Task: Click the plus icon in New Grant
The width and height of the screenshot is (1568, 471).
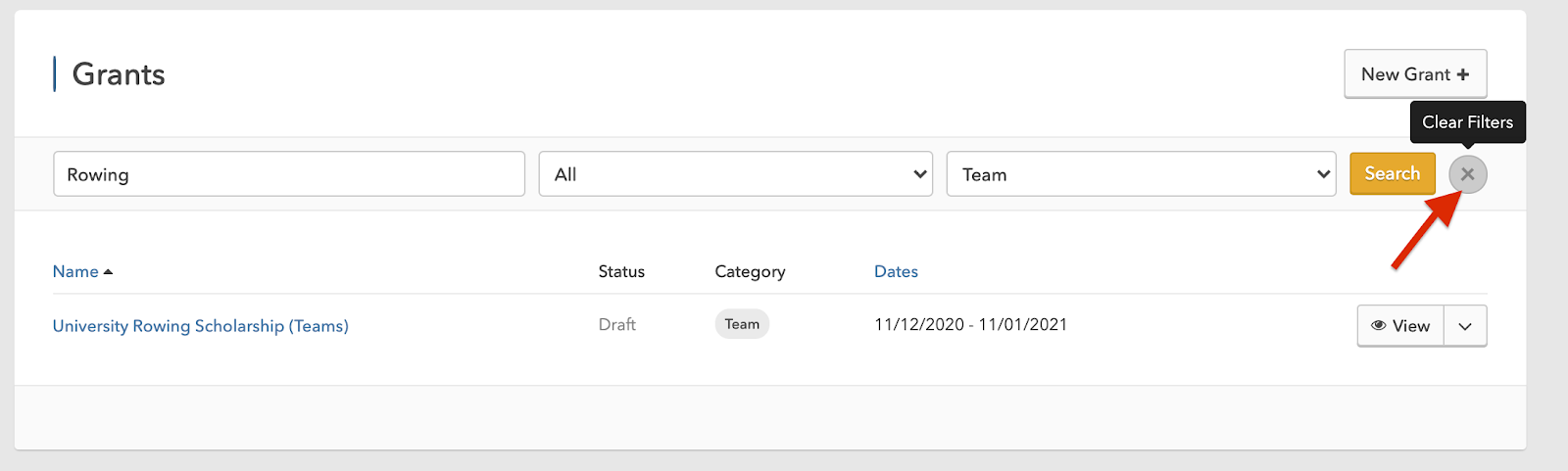Action: click(x=1462, y=74)
